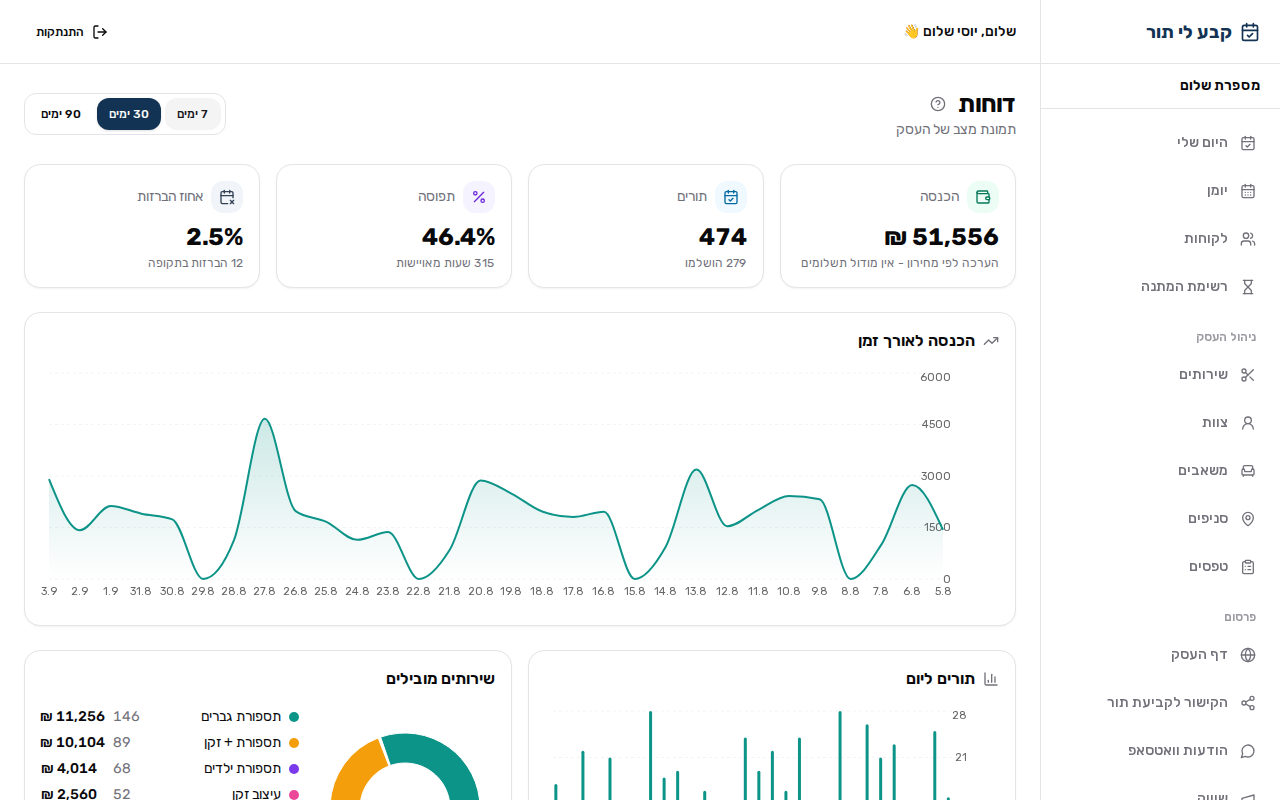The image size is (1280, 800).
Task: Open שירותים management page
Action: pos(1160,375)
